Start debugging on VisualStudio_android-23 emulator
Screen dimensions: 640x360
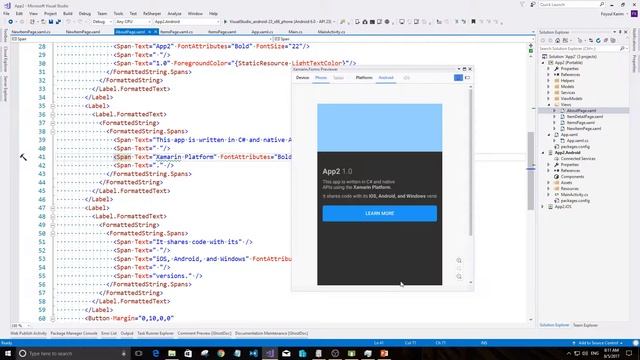click(280, 22)
